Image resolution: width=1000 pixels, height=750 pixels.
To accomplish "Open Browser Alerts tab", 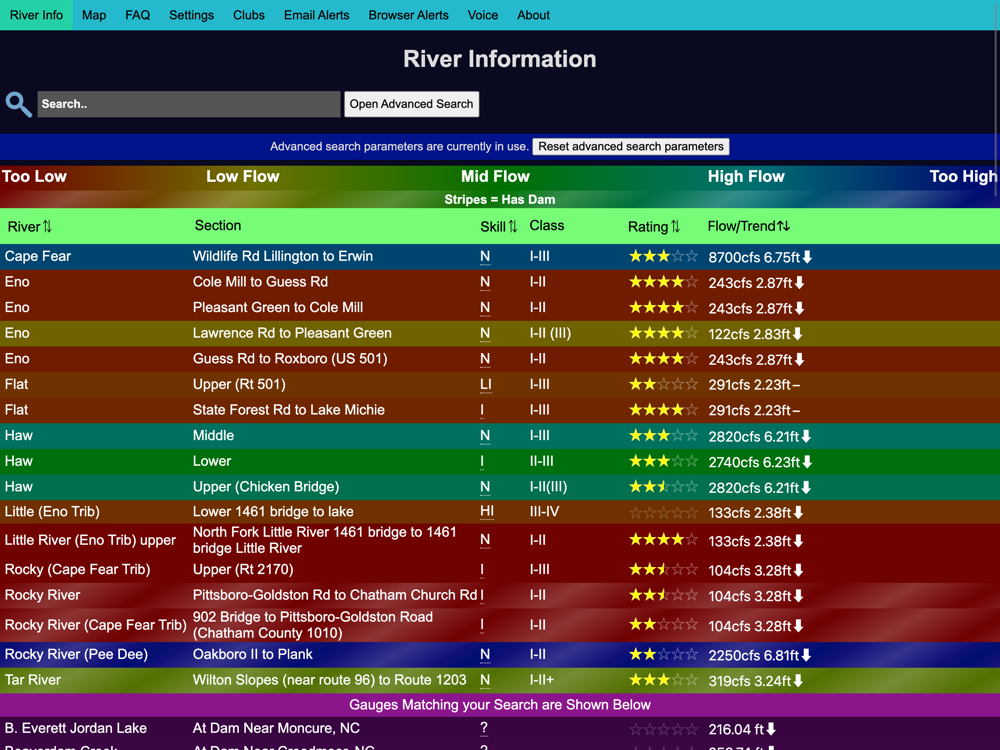I will (x=408, y=15).
